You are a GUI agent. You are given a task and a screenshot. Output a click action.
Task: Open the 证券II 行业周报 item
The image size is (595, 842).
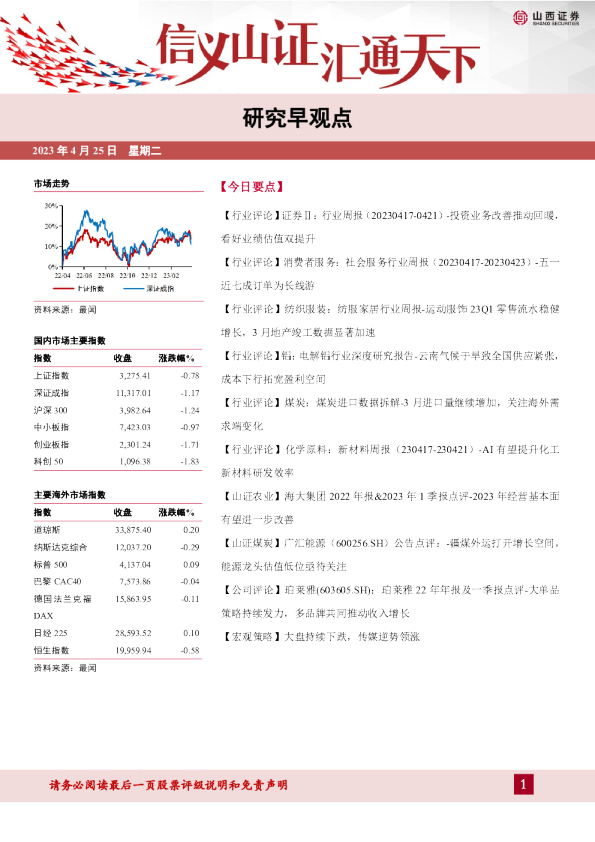(x=390, y=227)
